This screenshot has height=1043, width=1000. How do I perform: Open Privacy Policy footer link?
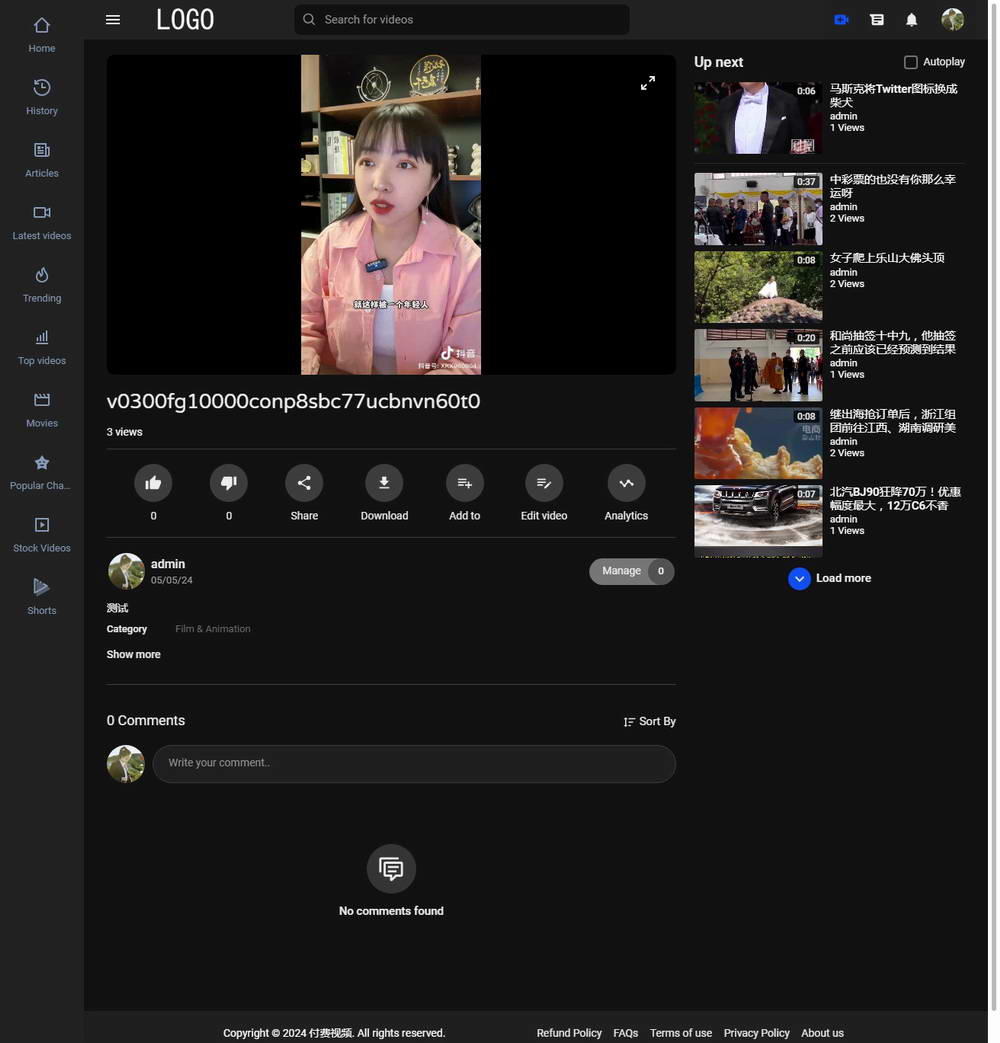tap(756, 1033)
